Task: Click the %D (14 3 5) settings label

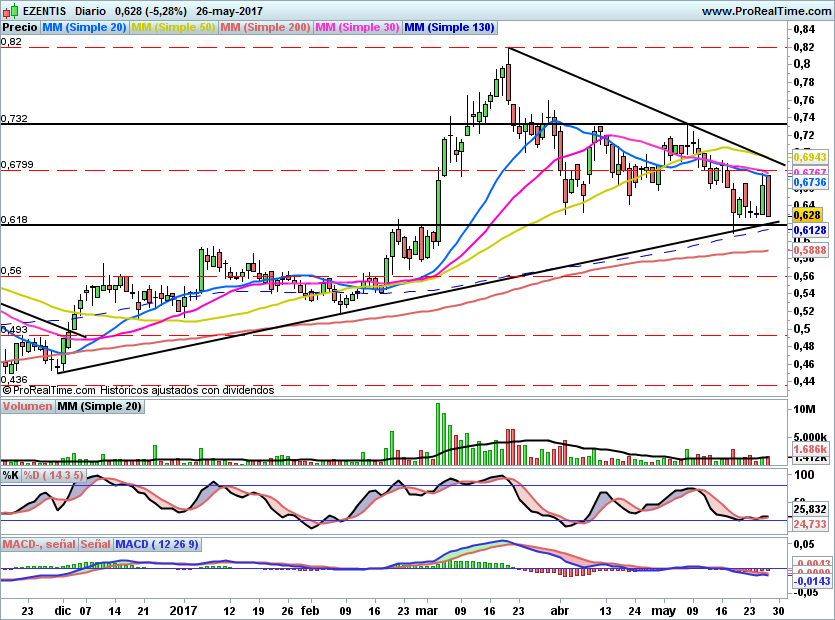Action: click(x=55, y=474)
